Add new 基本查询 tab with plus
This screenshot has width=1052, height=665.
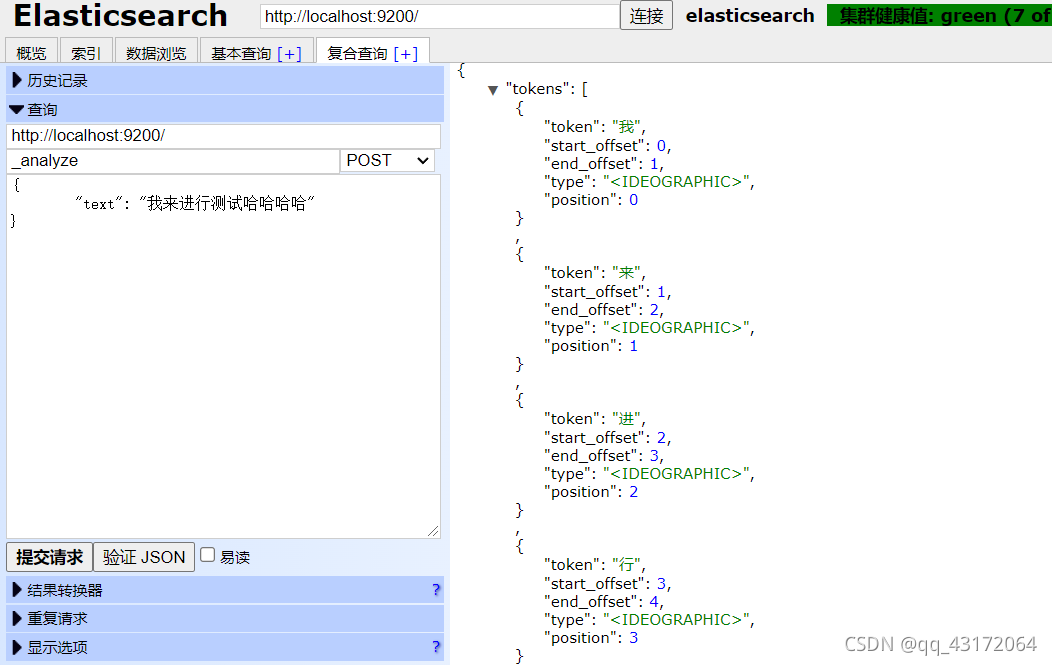289,54
